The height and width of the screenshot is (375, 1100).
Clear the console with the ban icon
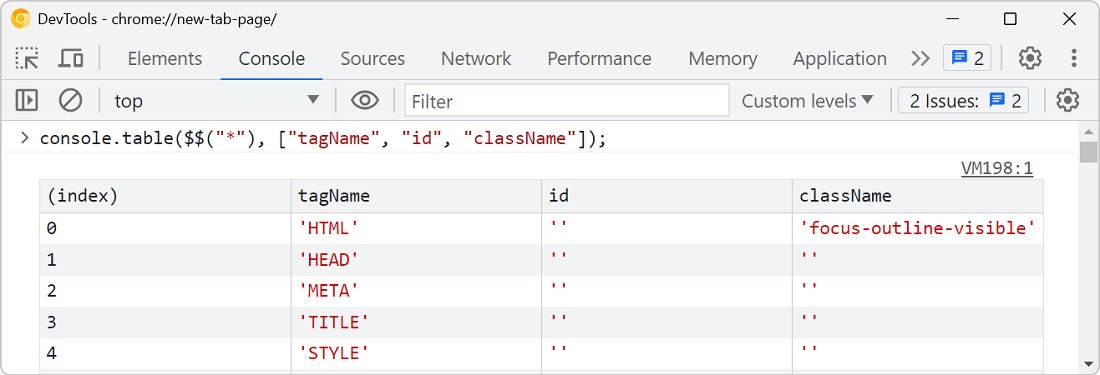pyautogui.click(x=70, y=101)
